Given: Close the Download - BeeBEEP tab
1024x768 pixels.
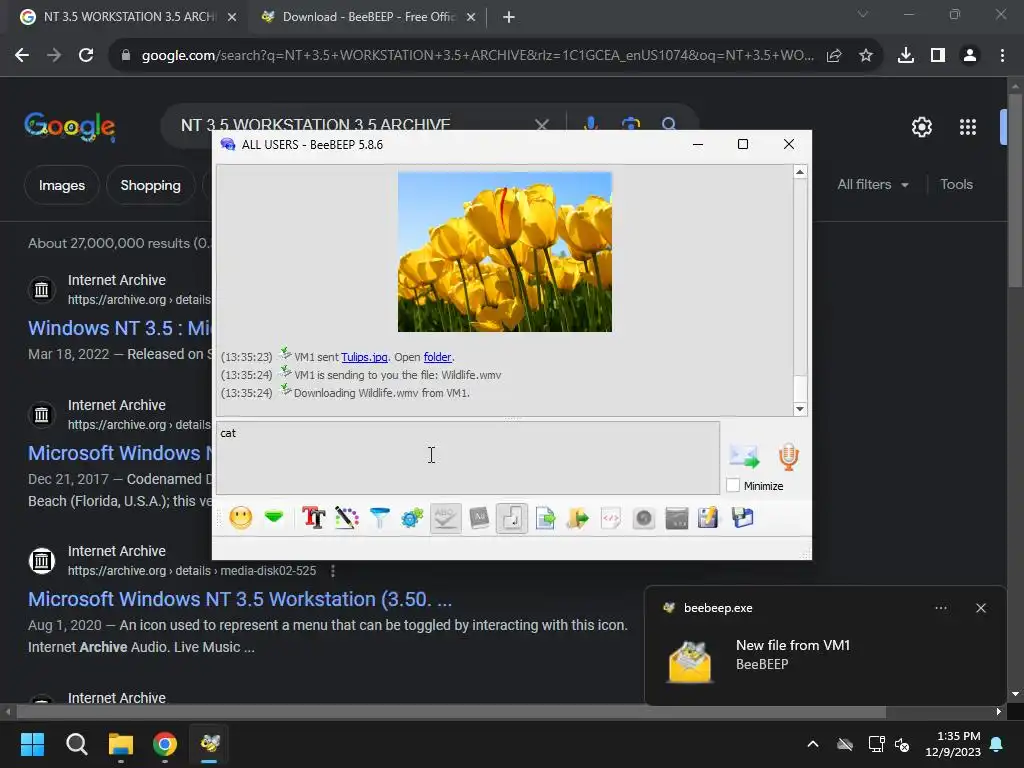Looking at the screenshot, I should tap(471, 17).
